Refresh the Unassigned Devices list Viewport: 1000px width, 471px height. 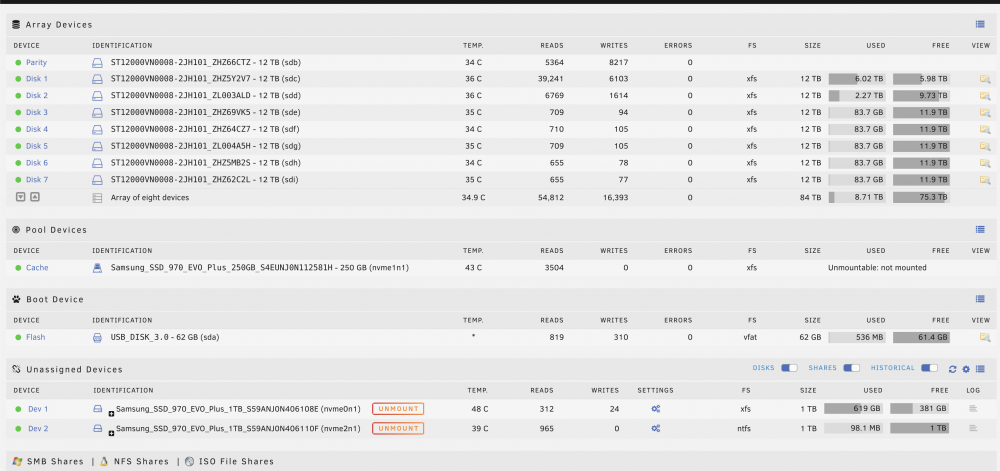tap(952, 369)
